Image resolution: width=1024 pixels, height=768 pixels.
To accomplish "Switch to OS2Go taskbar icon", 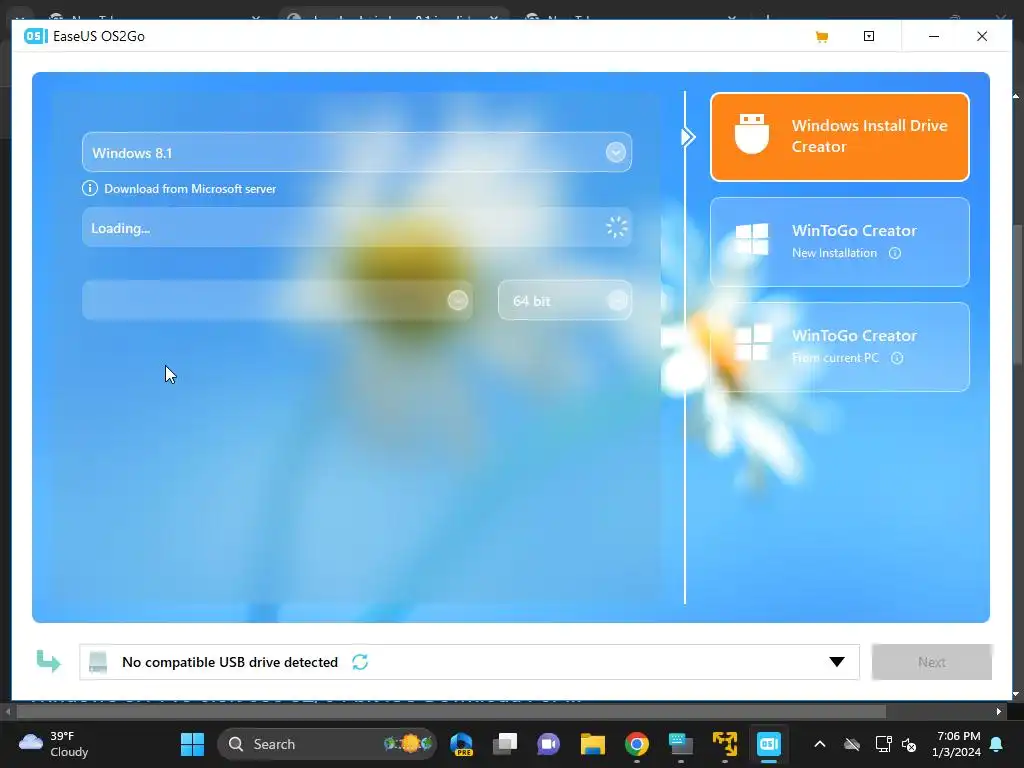I will [769, 744].
